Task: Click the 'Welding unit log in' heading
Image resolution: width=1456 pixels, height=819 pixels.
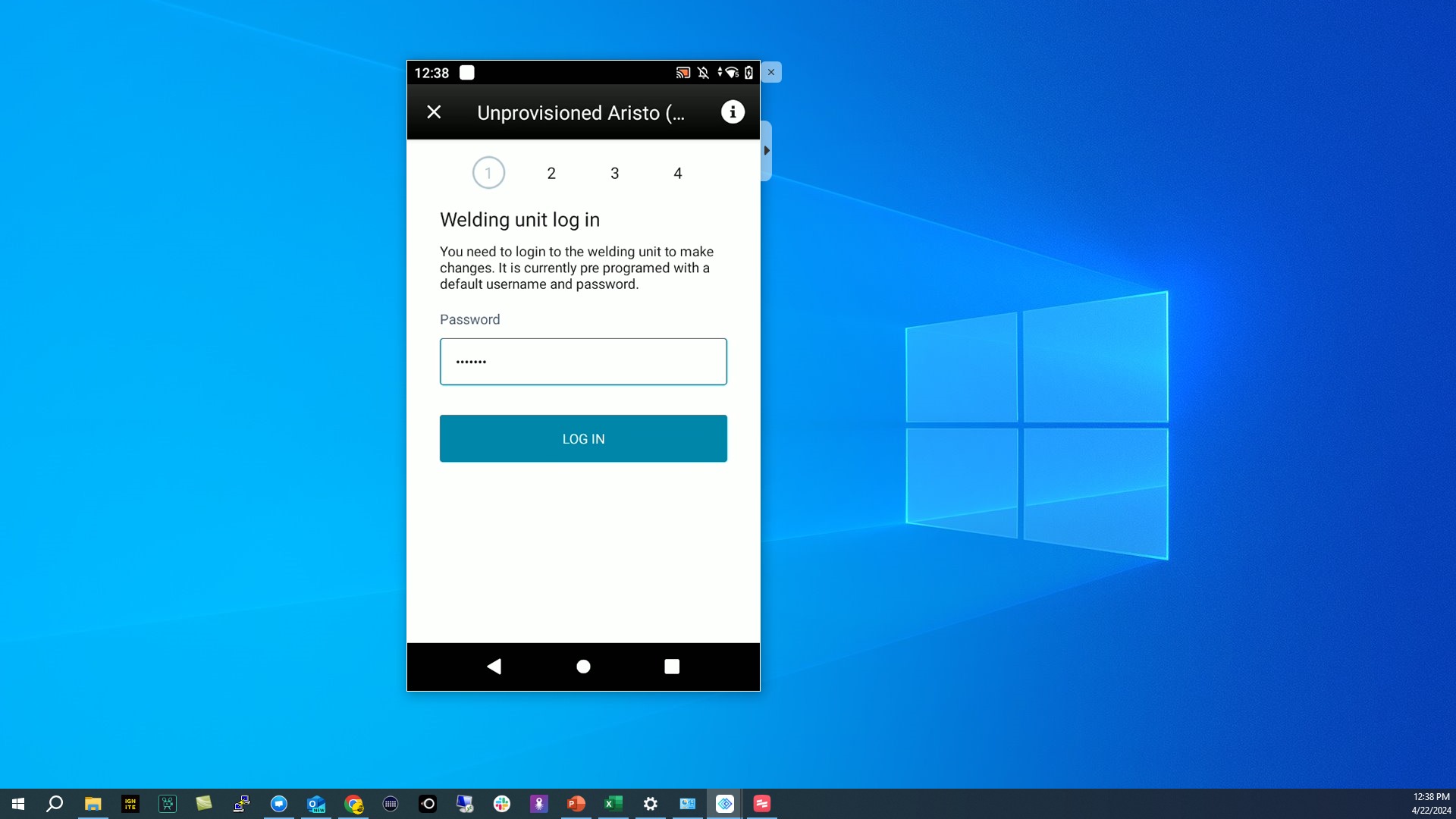Action: (x=519, y=220)
